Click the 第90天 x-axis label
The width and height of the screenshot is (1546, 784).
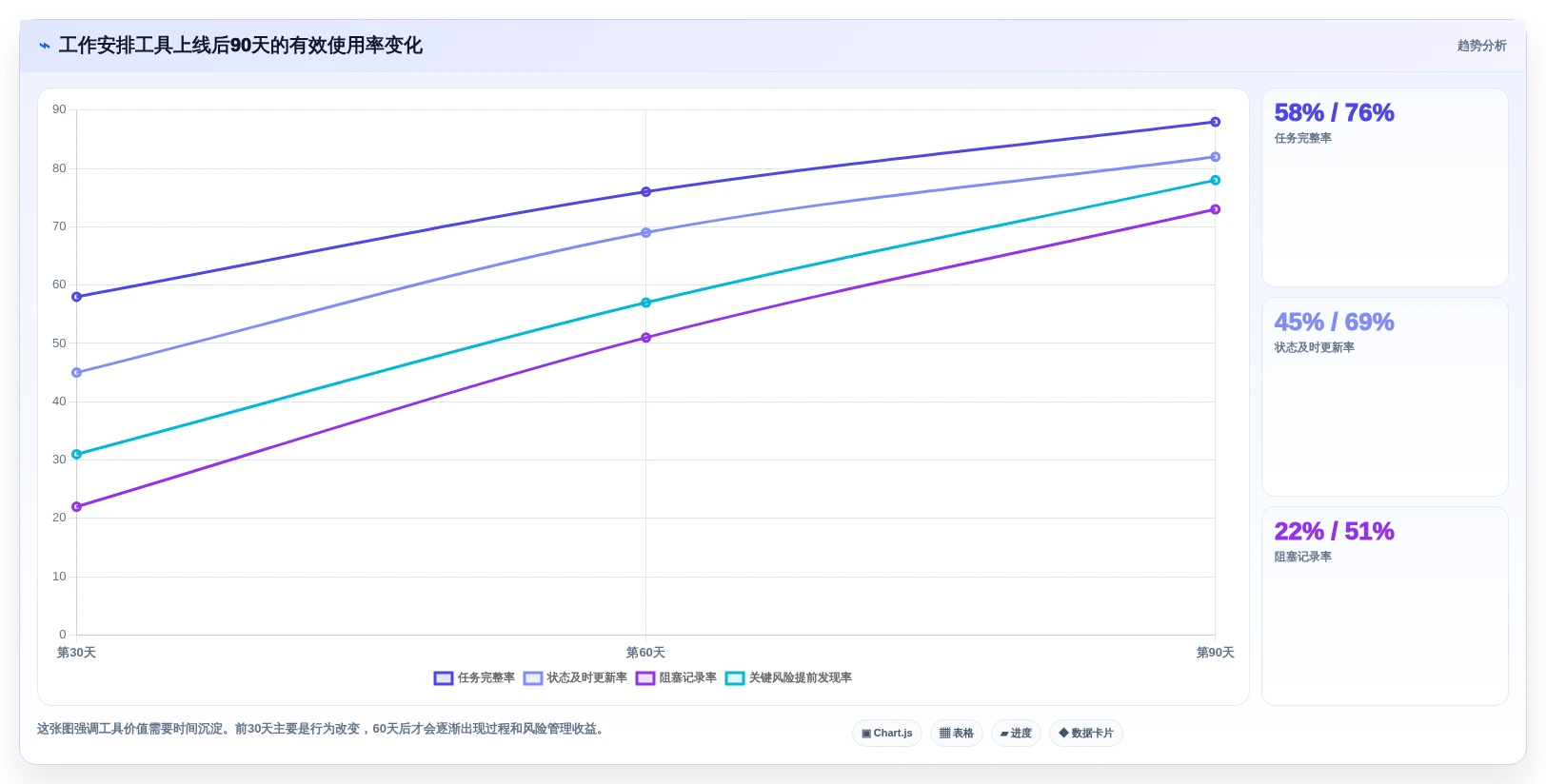pos(1216,653)
